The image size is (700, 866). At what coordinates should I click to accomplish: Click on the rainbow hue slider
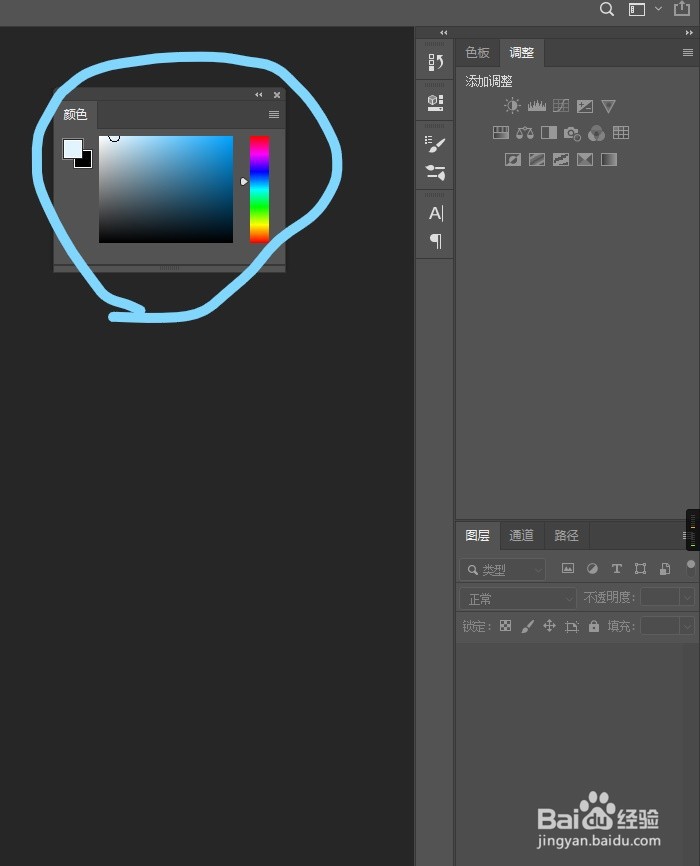click(x=259, y=189)
